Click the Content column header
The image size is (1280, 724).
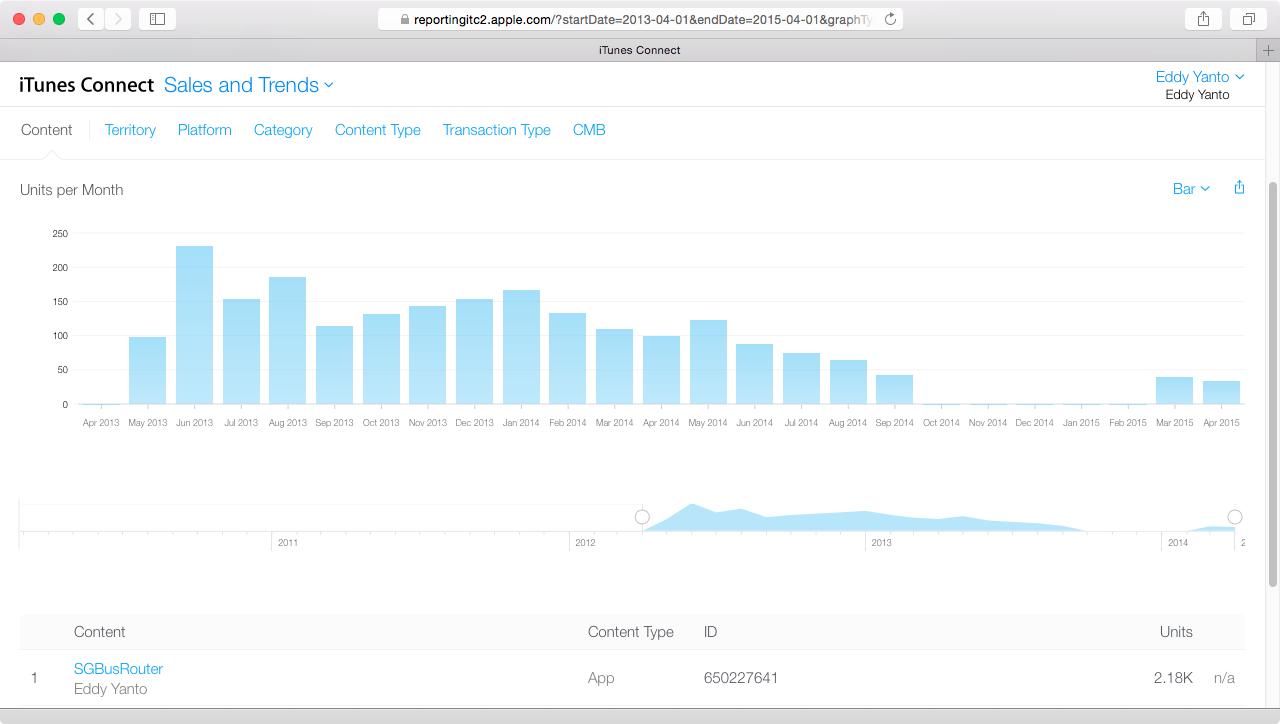pyautogui.click(x=100, y=632)
